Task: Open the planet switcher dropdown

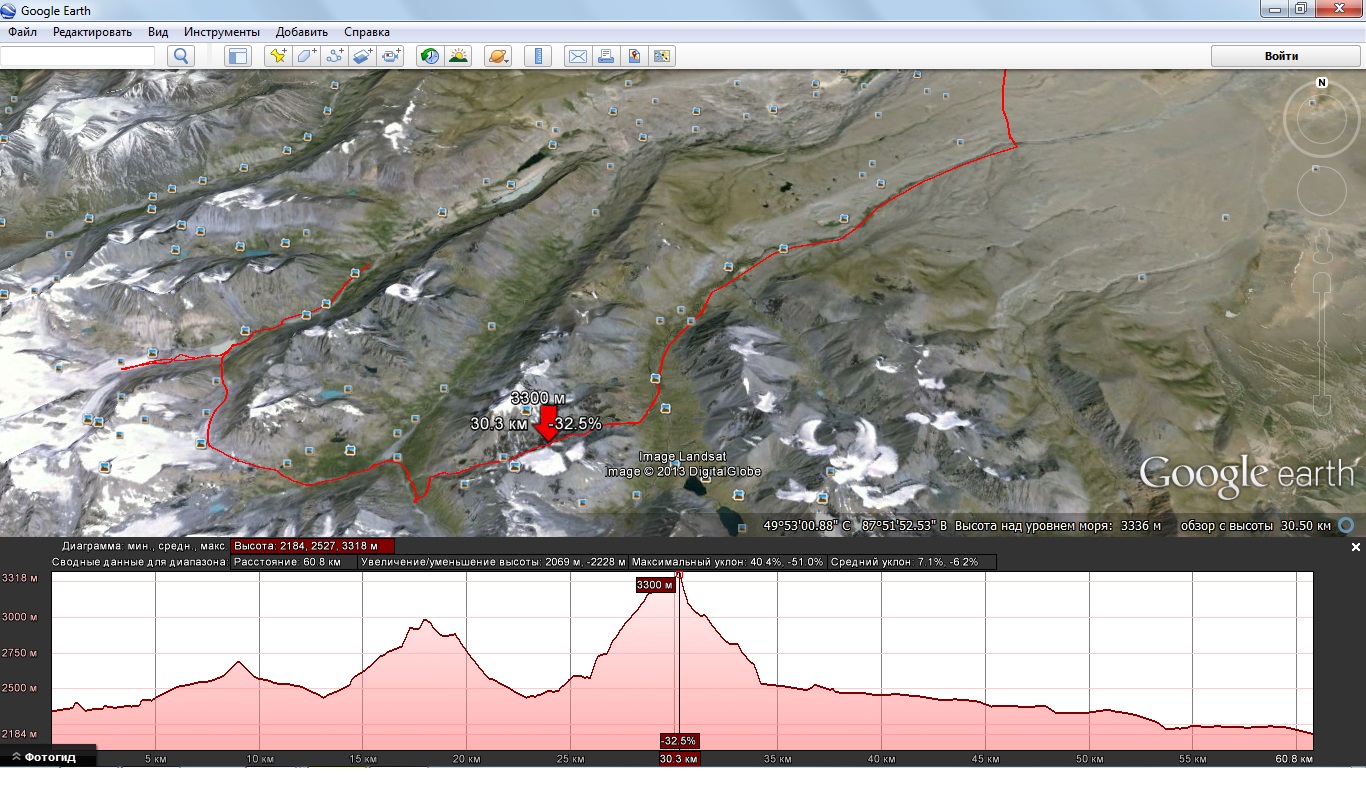Action: (497, 56)
